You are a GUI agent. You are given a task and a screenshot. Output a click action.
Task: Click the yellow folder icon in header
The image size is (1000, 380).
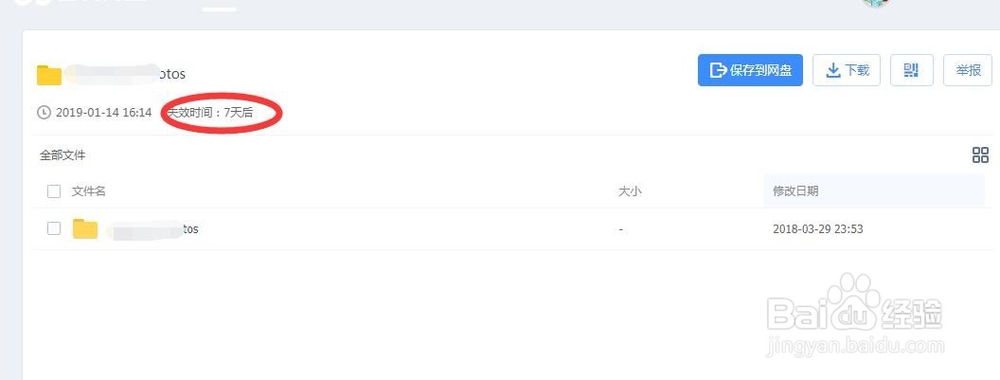click(x=49, y=75)
